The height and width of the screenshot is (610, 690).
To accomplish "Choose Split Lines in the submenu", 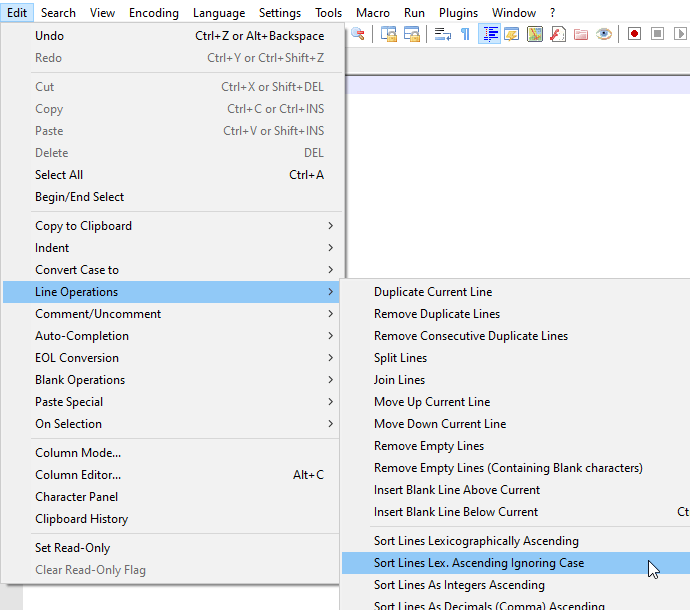I will pyautogui.click(x=516, y=358).
